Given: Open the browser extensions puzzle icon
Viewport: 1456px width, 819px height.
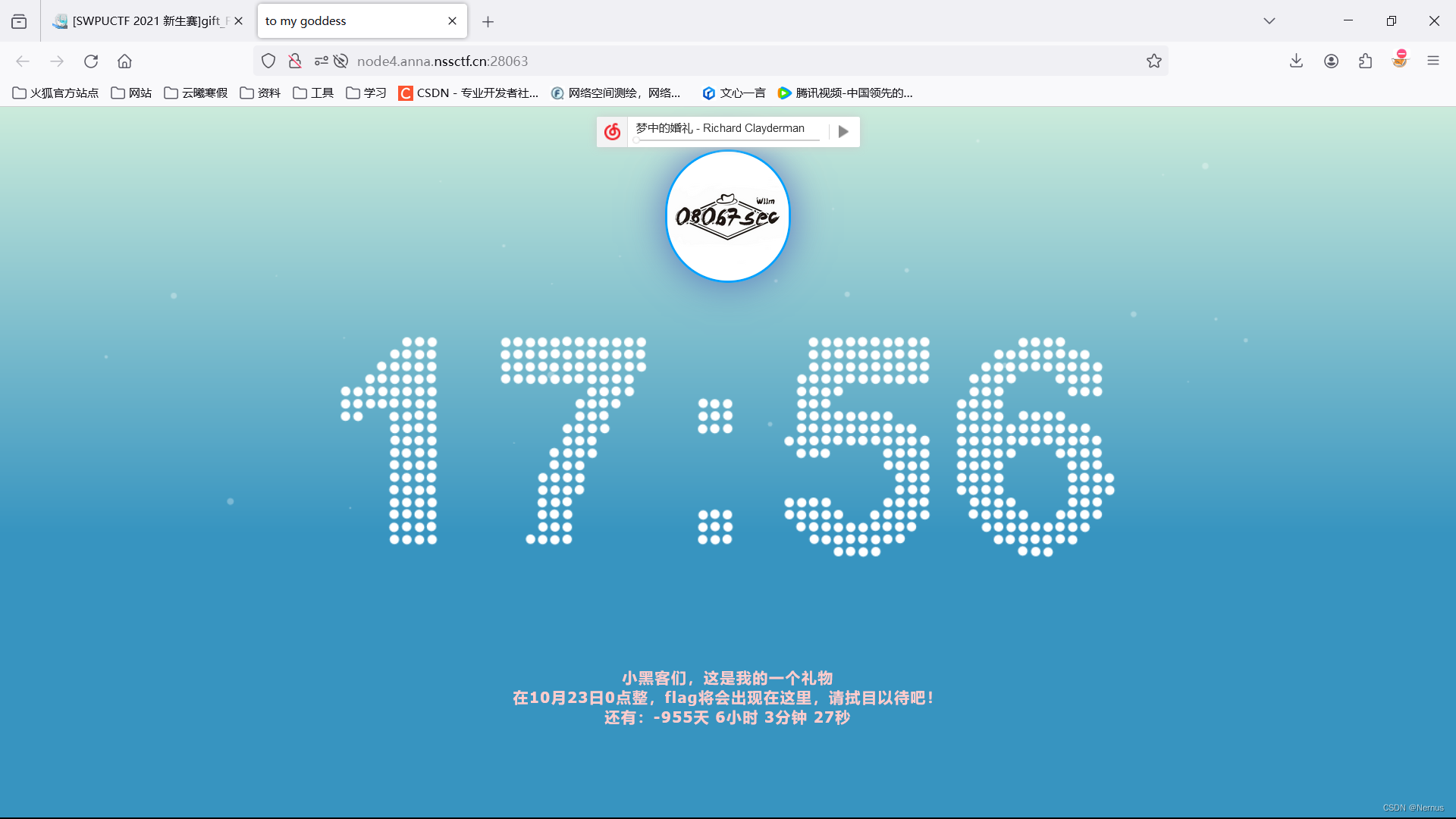Looking at the screenshot, I should [x=1366, y=61].
